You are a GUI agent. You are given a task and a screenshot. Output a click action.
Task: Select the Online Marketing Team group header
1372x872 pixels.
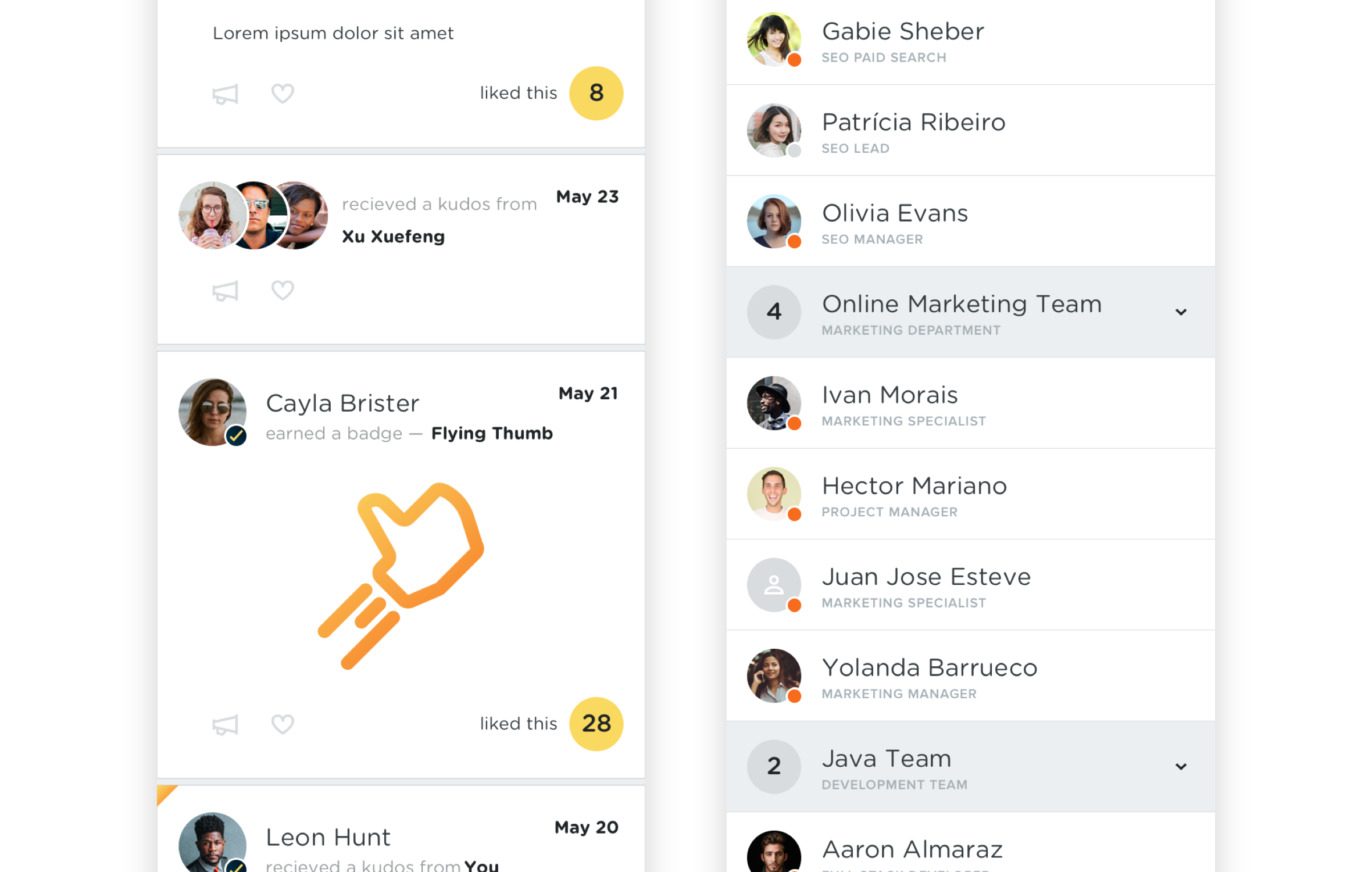click(970, 312)
